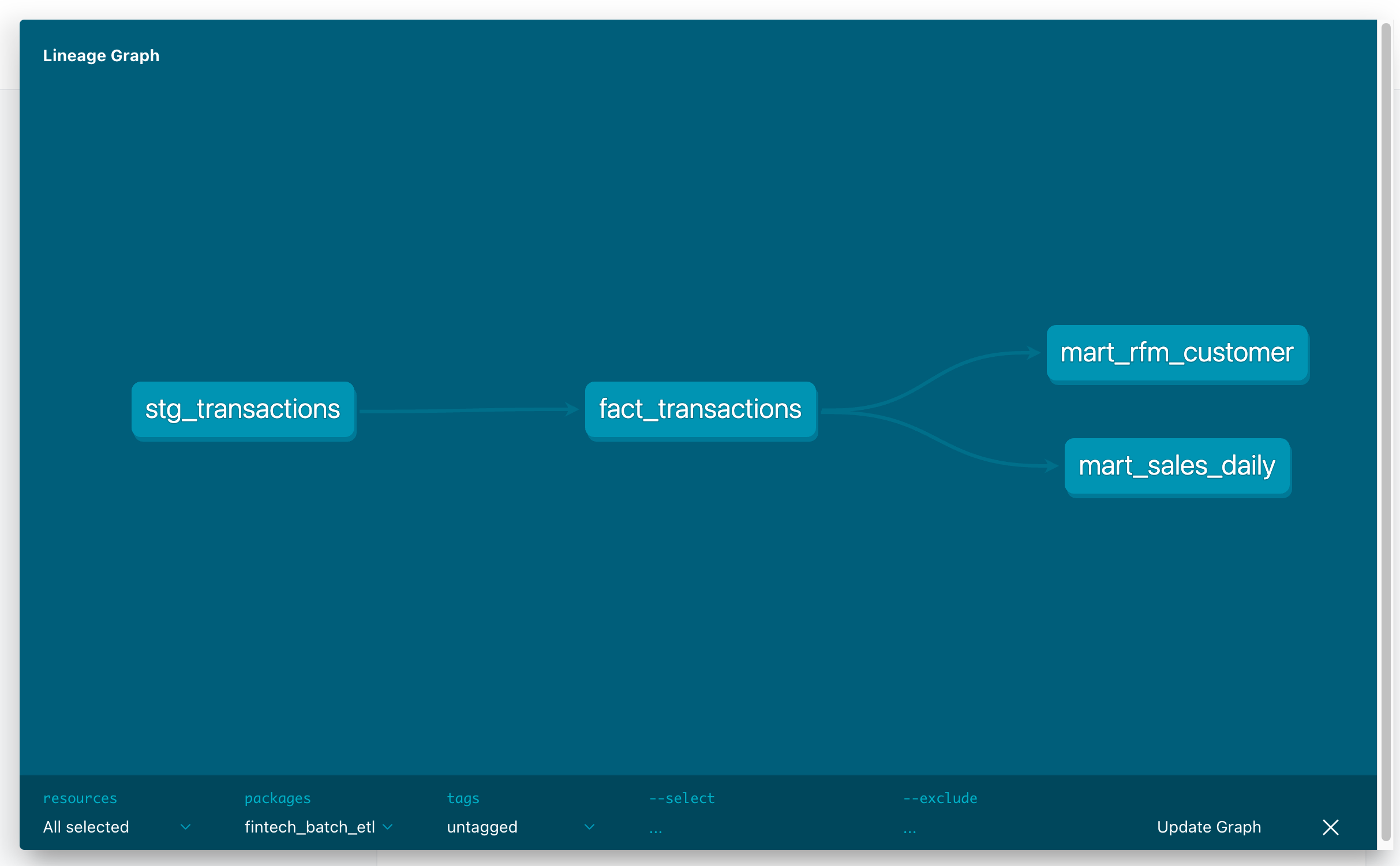The image size is (1400, 866).
Task: Click chevron arrow beside fintech_batch_etl
Action: click(x=388, y=827)
